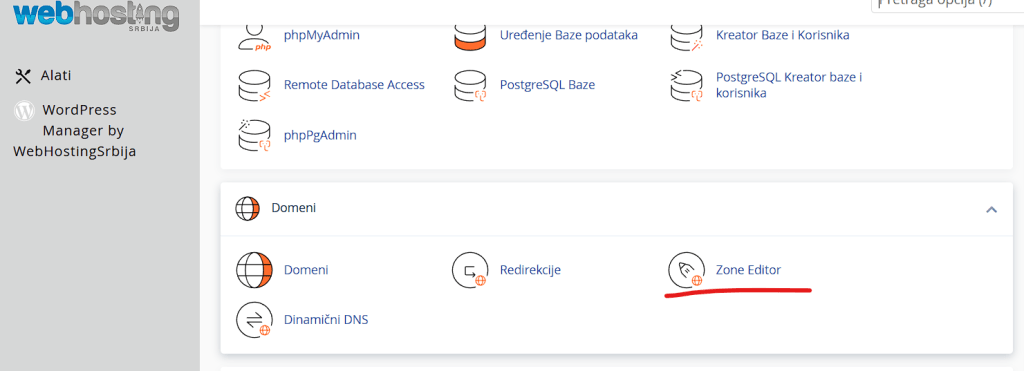Screen dimensions: 1024x371
Task: Open the Kreator Baze i Korisnika icon
Action: tap(686, 37)
